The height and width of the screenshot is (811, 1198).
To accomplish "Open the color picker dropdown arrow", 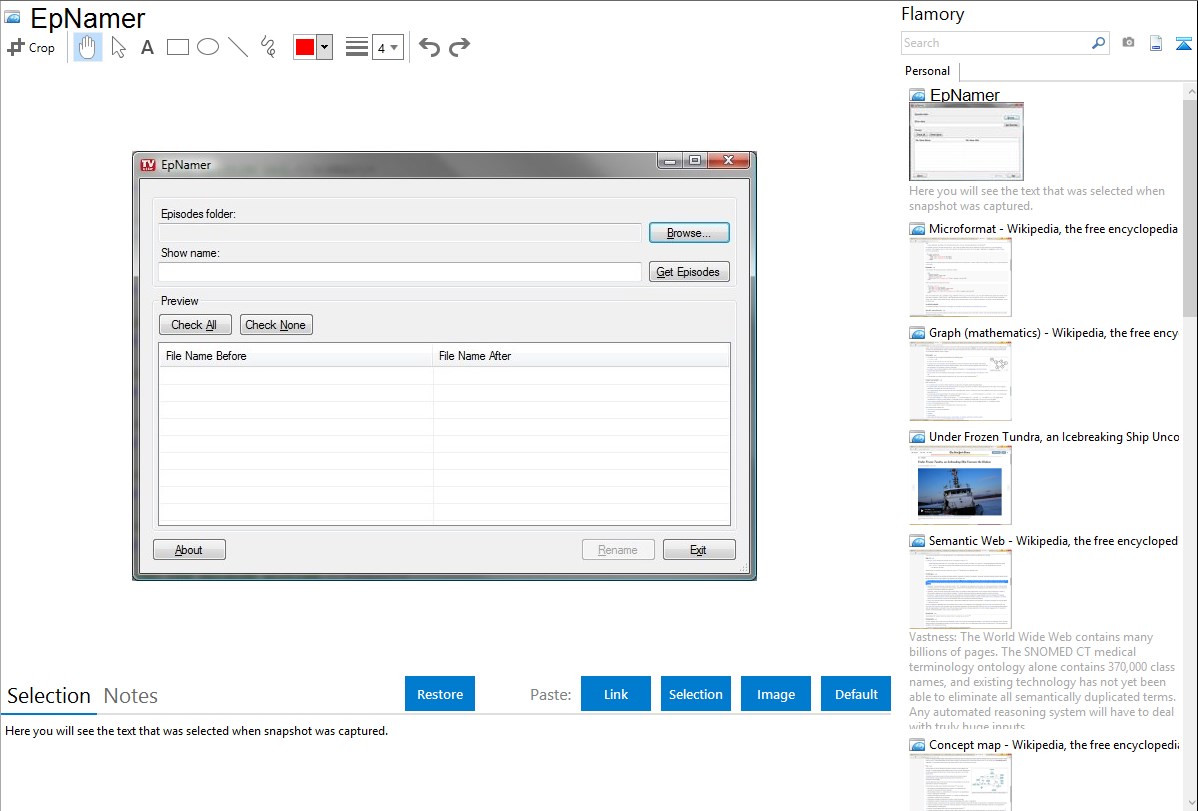I will (x=324, y=47).
